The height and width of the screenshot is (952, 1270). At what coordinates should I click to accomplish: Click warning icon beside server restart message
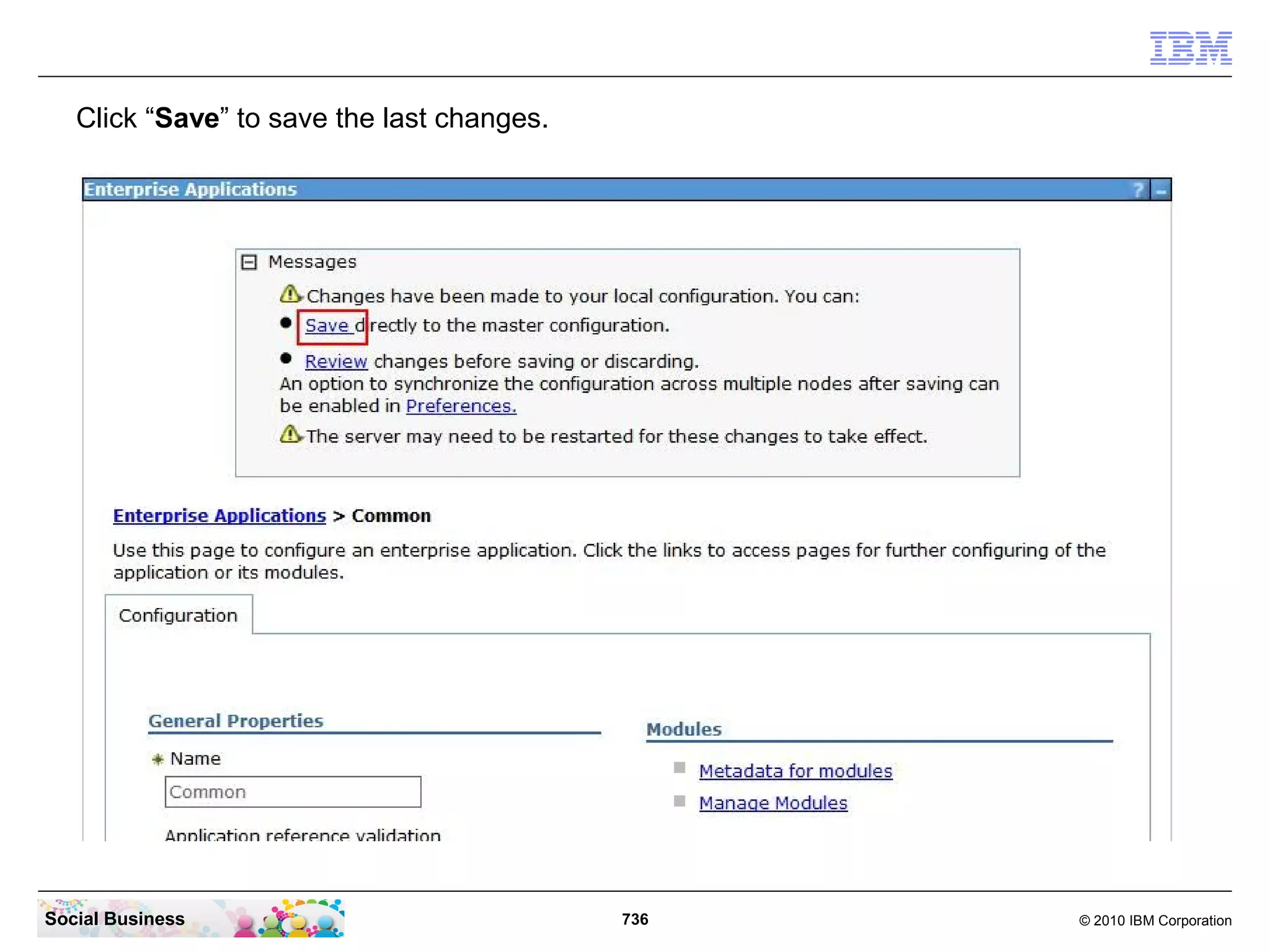[x=290, y=434]
